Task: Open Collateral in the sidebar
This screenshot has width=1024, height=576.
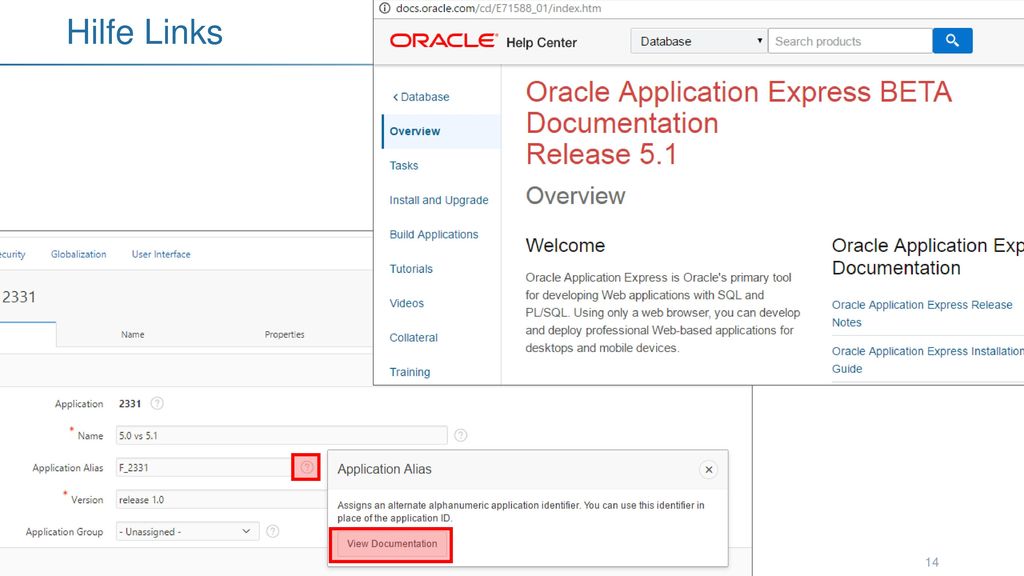Action: [x=413, y=338]
